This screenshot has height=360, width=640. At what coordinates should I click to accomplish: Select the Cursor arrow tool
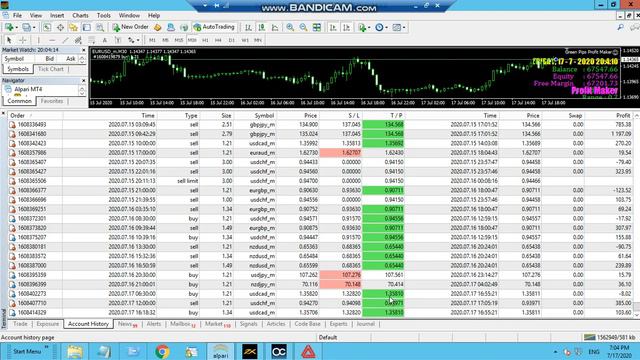pyautogui.click(x=9, y=40)
